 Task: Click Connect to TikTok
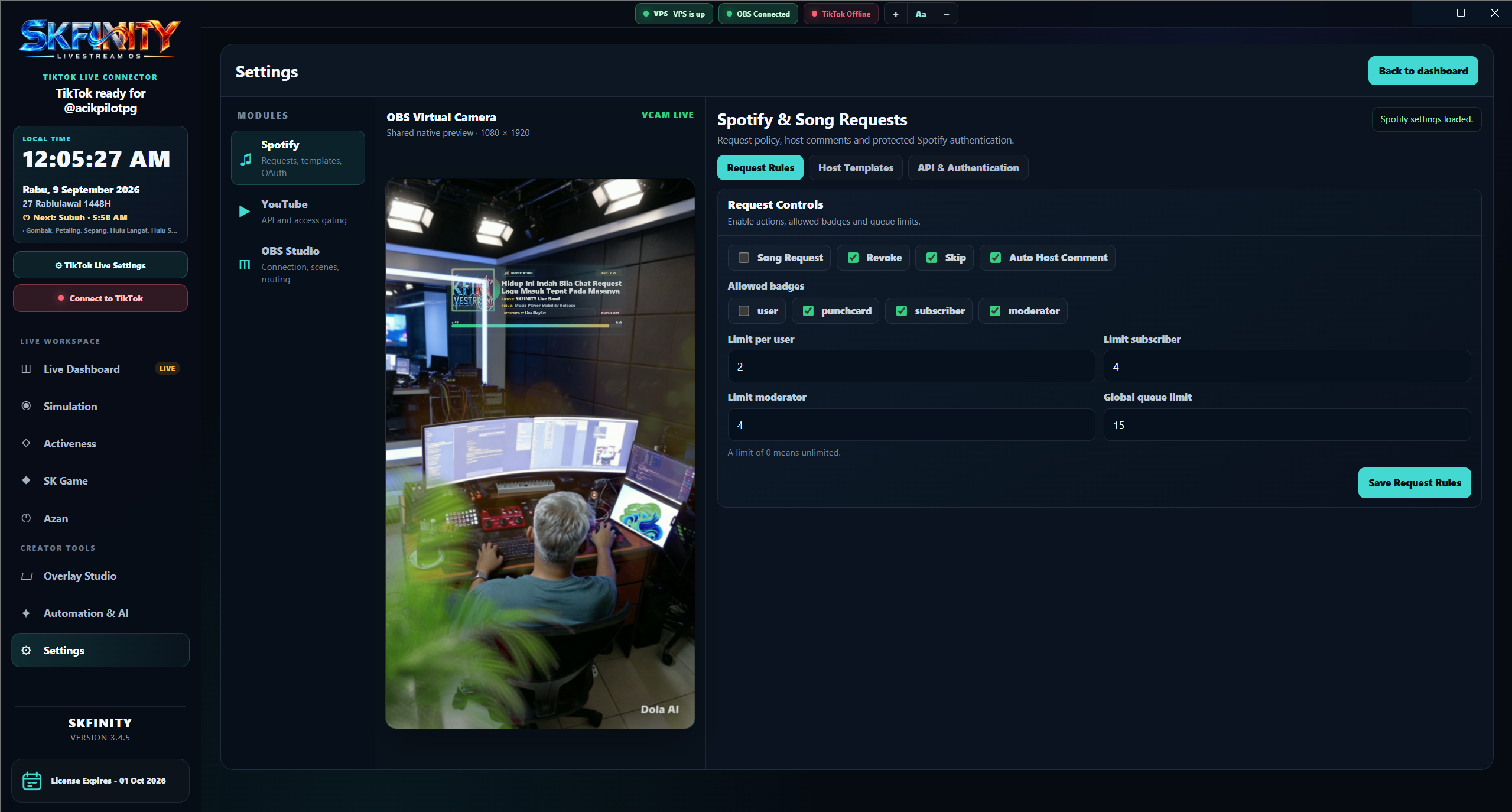100,298
